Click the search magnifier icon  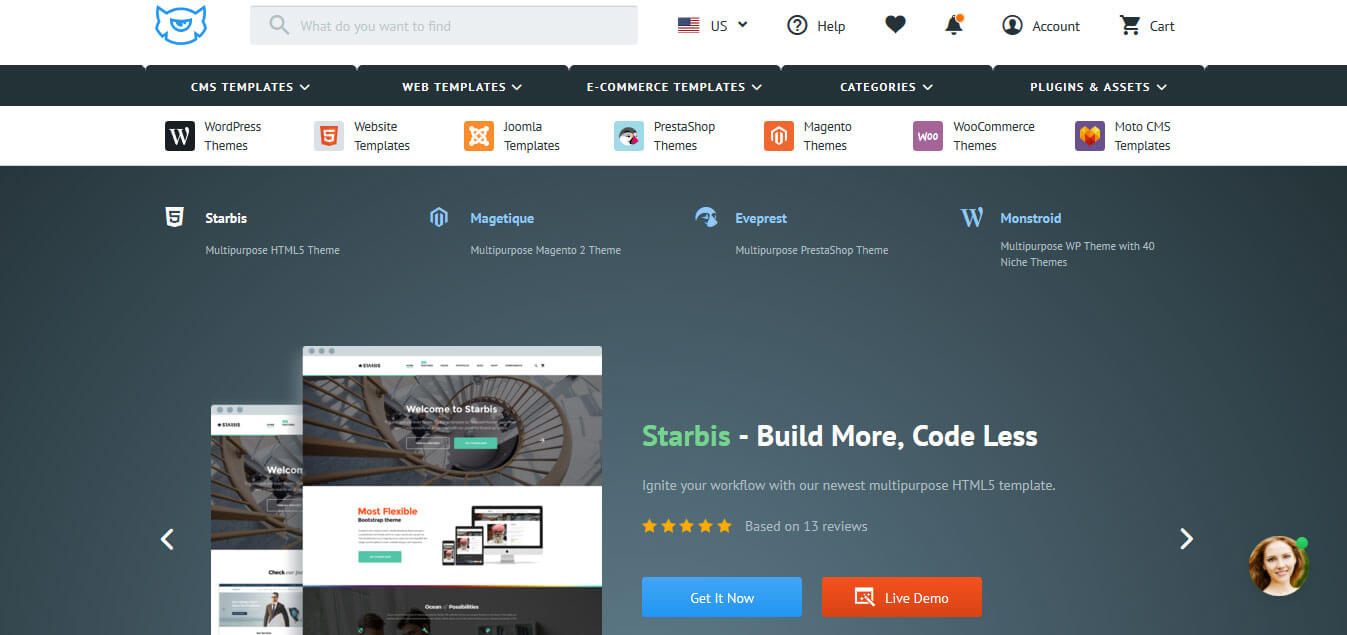click(x=279, y=25)
